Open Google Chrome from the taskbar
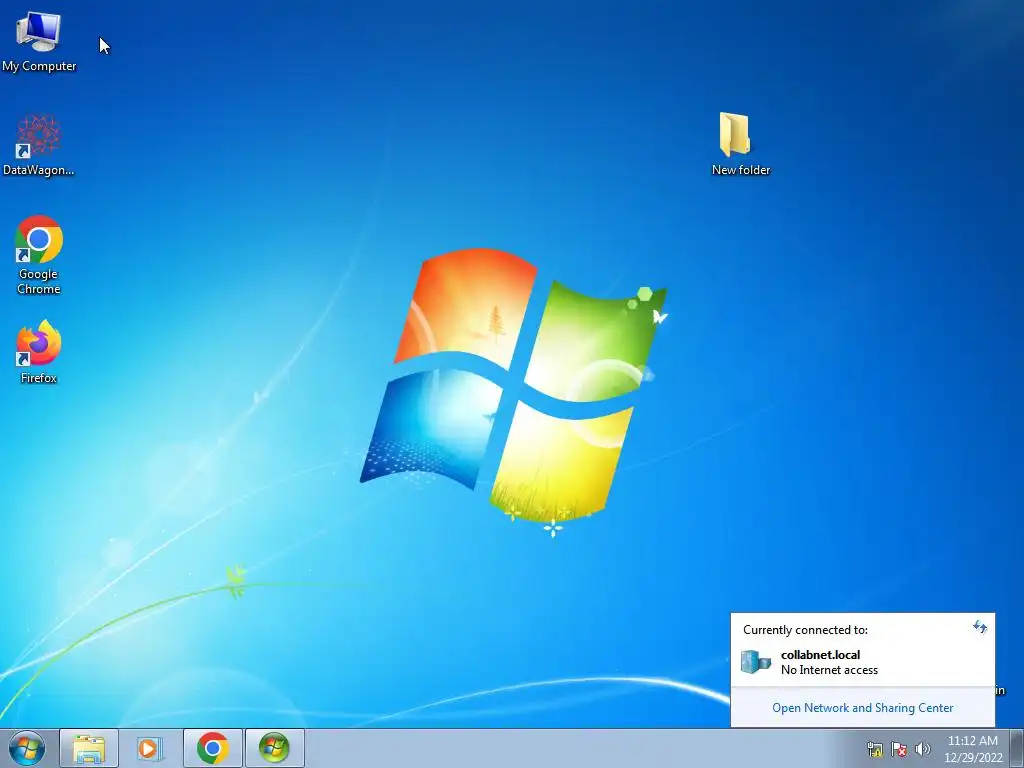1024x768 pixels. coord(212,748)
